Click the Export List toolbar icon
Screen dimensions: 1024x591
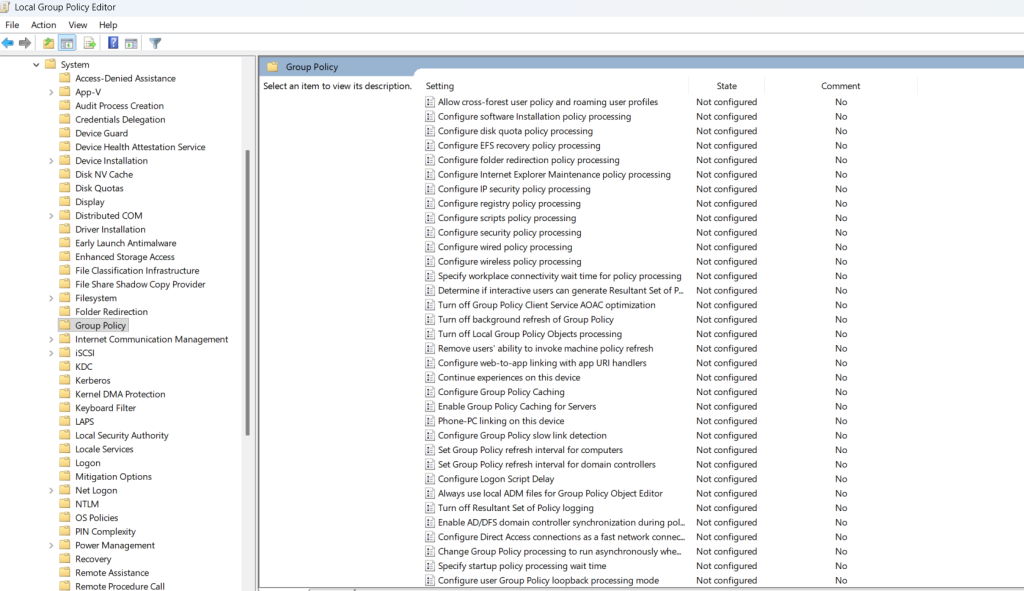pyautogui.click(x=89, y=43)
